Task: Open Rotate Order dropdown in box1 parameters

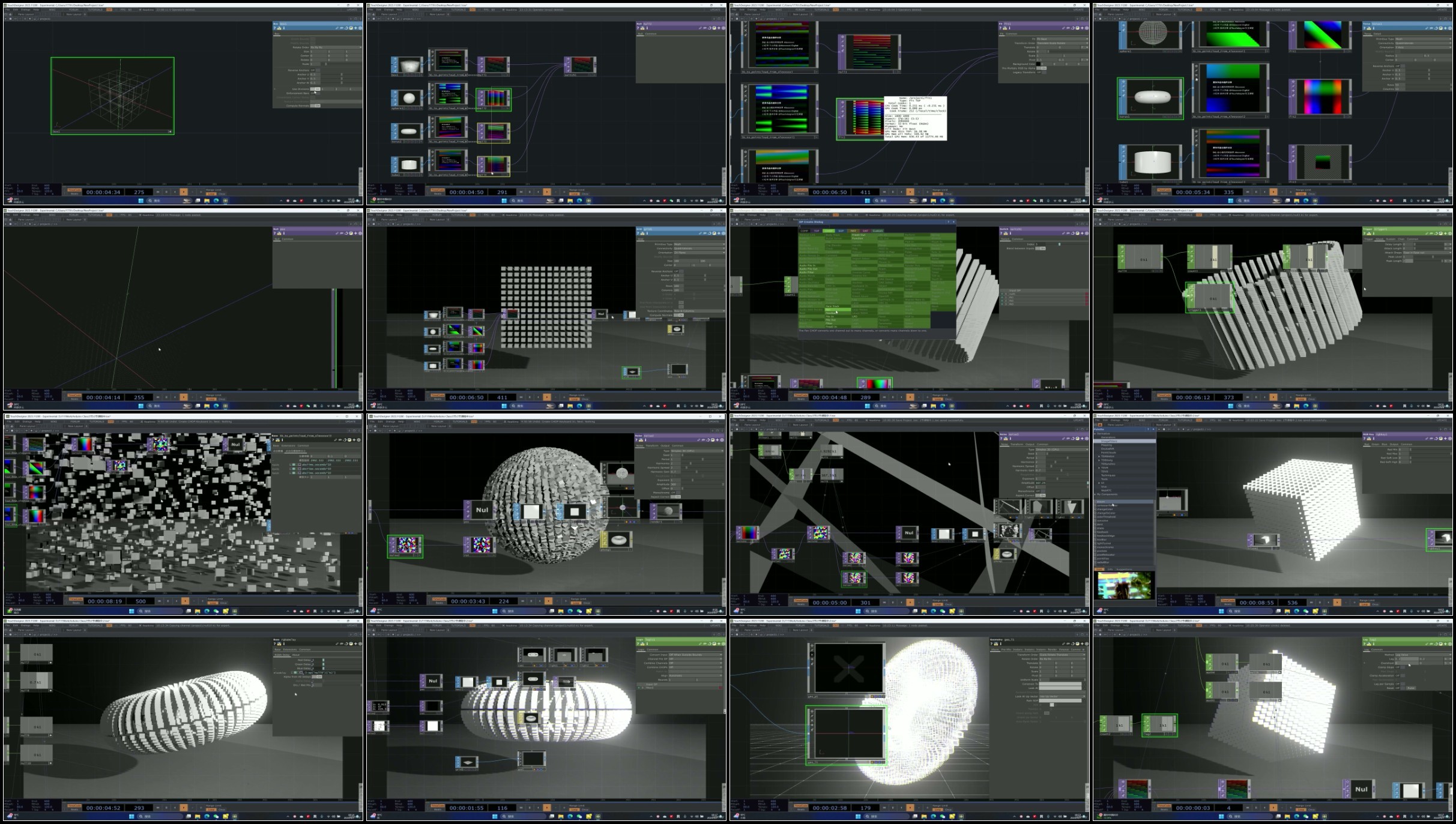Action: pos(335,47)
